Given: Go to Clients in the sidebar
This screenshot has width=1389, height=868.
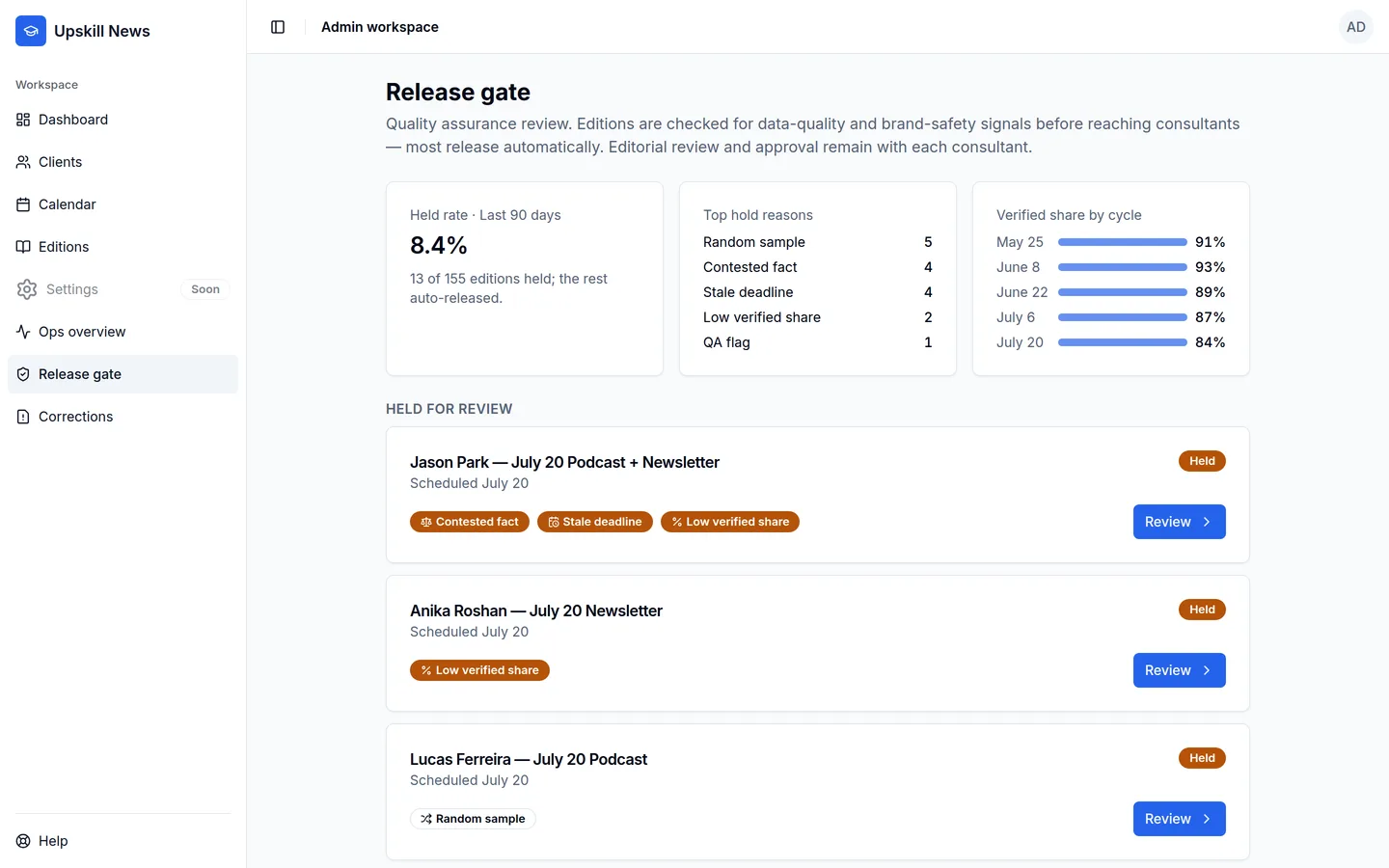Looking at the screenshot, I should click(x=123, y=162).
